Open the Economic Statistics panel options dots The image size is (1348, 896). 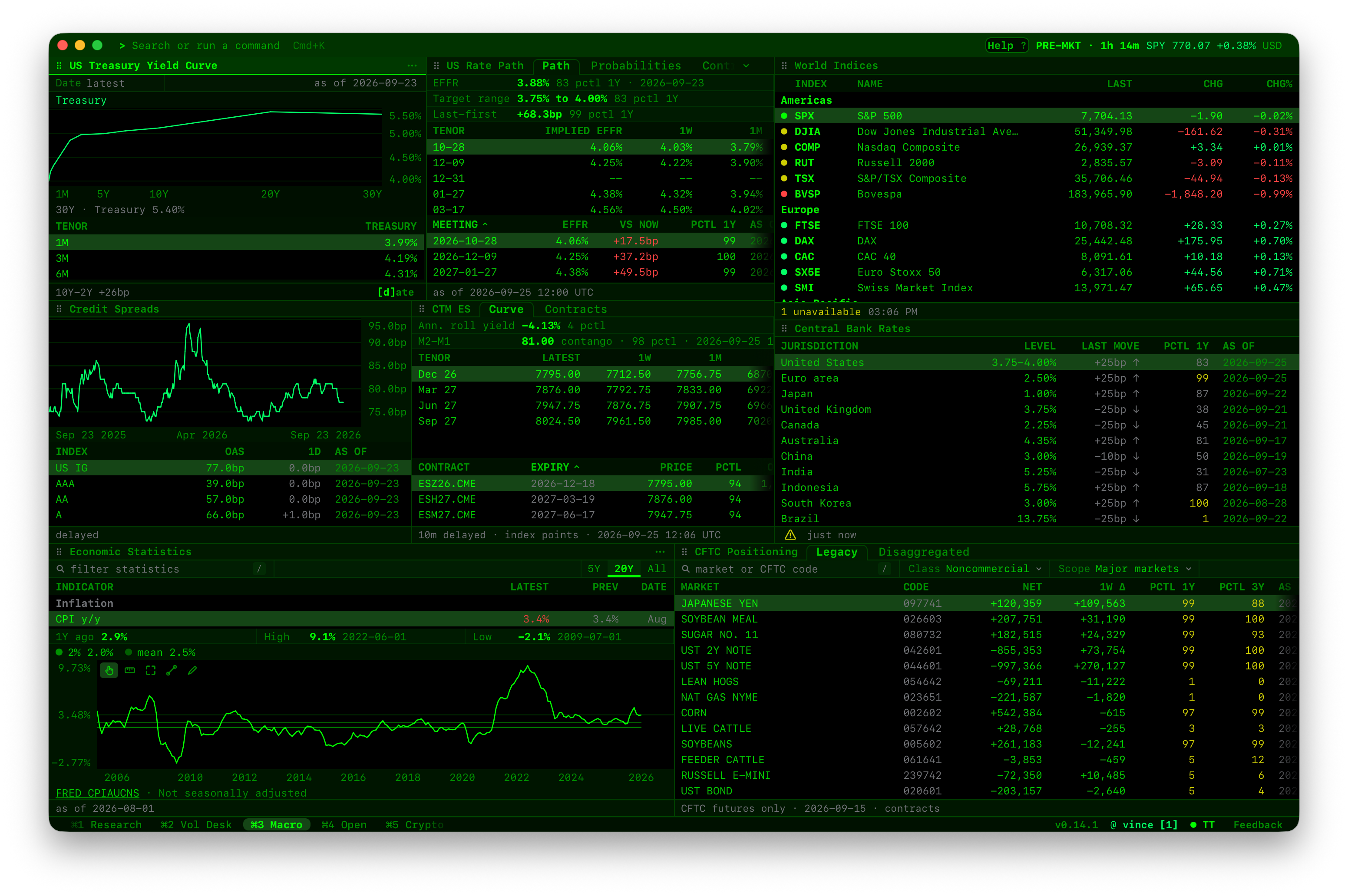(x=660, y=552)
